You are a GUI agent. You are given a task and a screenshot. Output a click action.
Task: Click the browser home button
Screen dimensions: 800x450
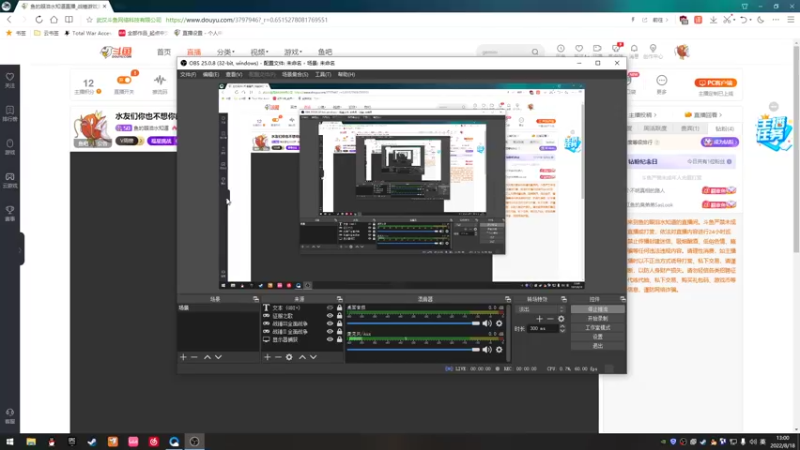(54, 19)
